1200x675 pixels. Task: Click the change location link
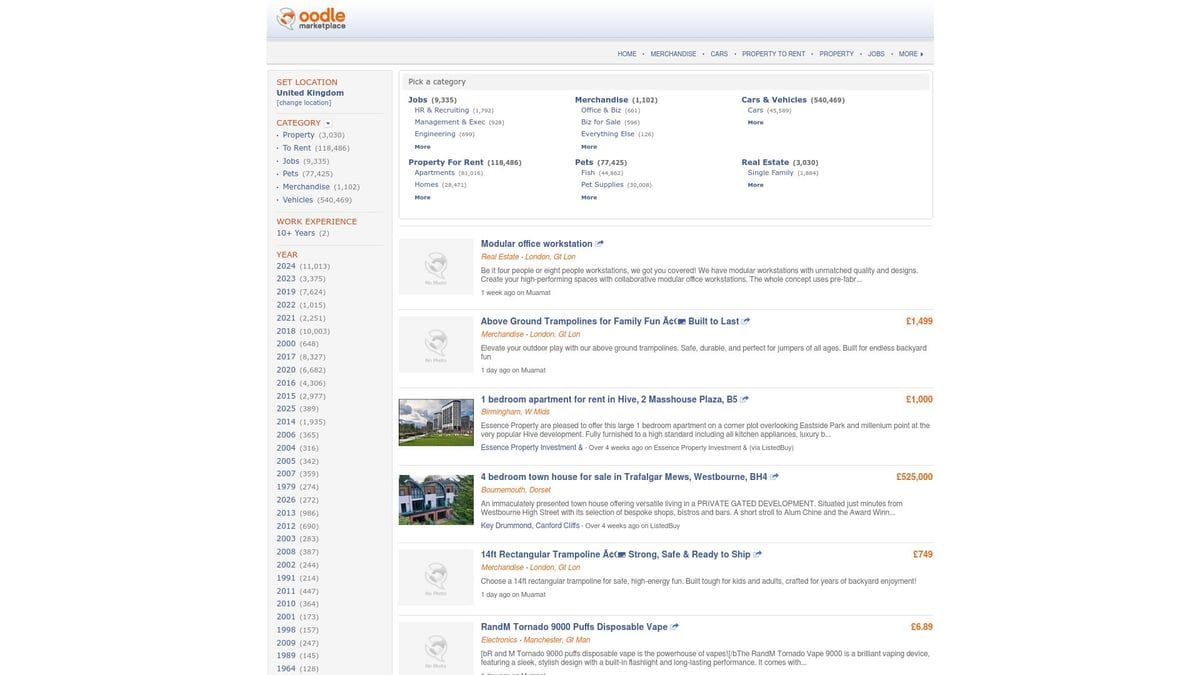coord(304,103)
